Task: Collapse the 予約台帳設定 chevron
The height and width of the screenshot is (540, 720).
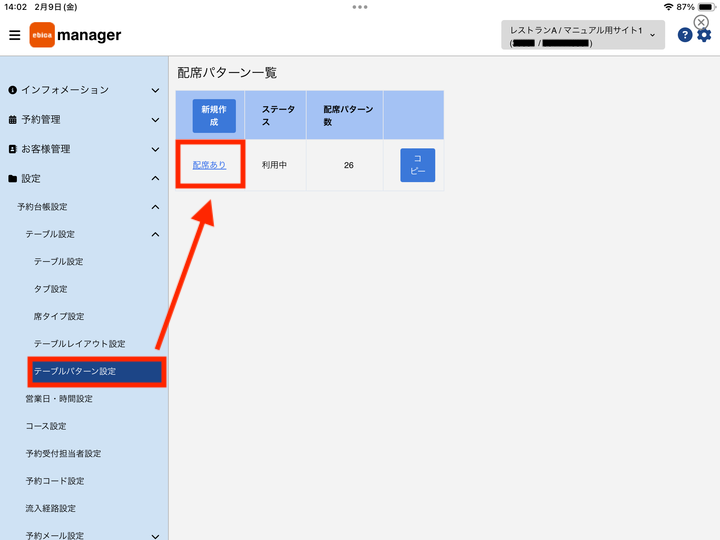Action: (156, 207)
